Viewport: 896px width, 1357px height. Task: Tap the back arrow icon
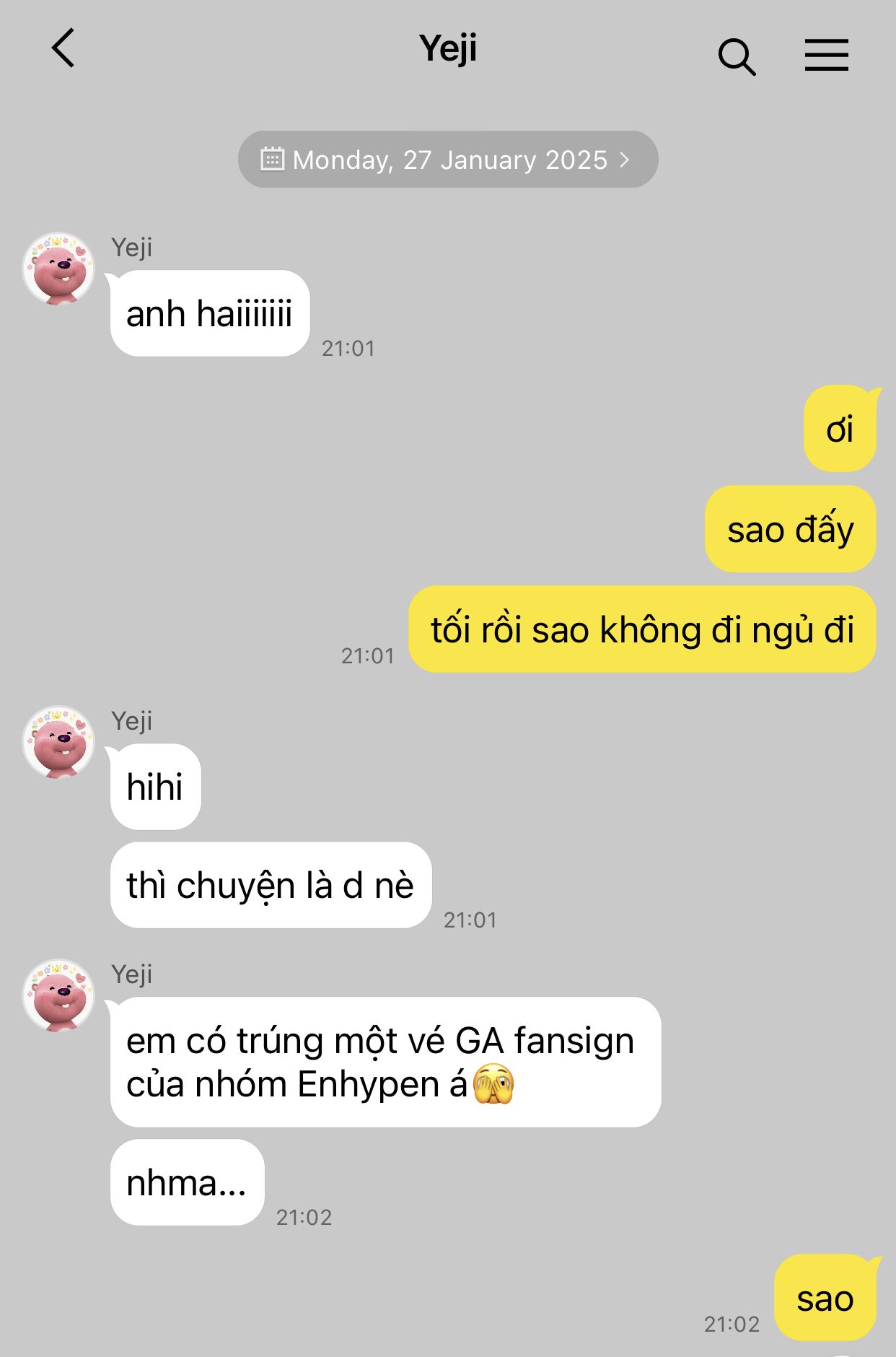coord(63,48)
